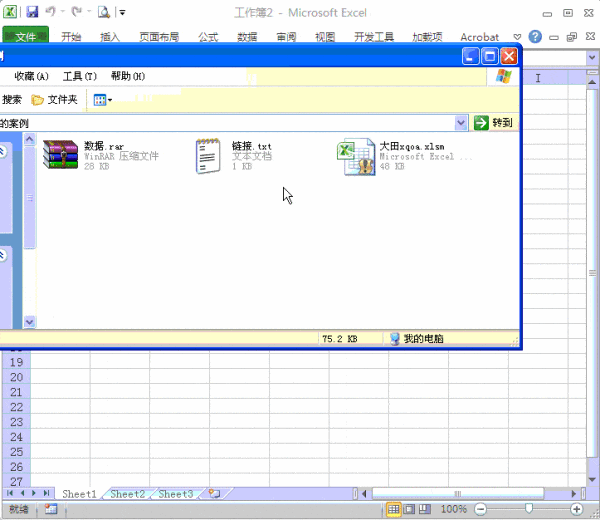Click the zoom slider handle

tap(528, 508)
